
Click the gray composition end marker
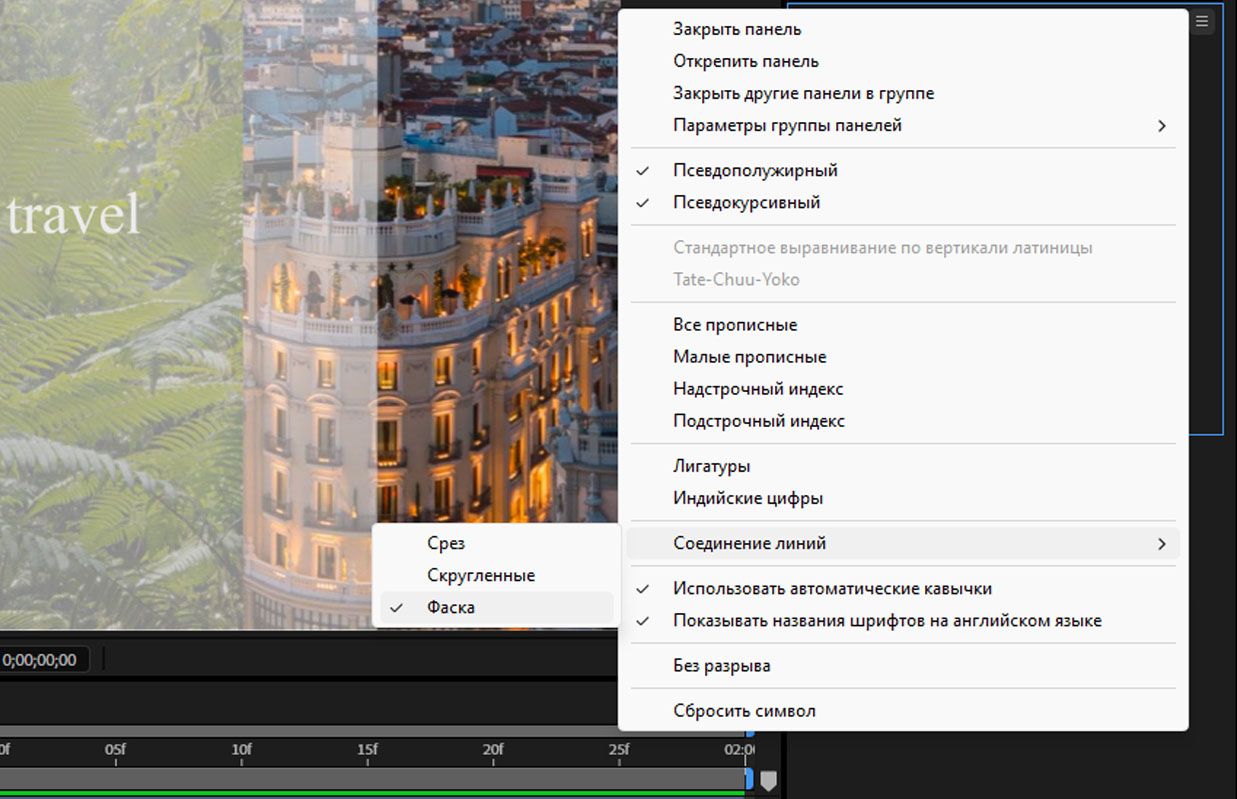[768, 780]
